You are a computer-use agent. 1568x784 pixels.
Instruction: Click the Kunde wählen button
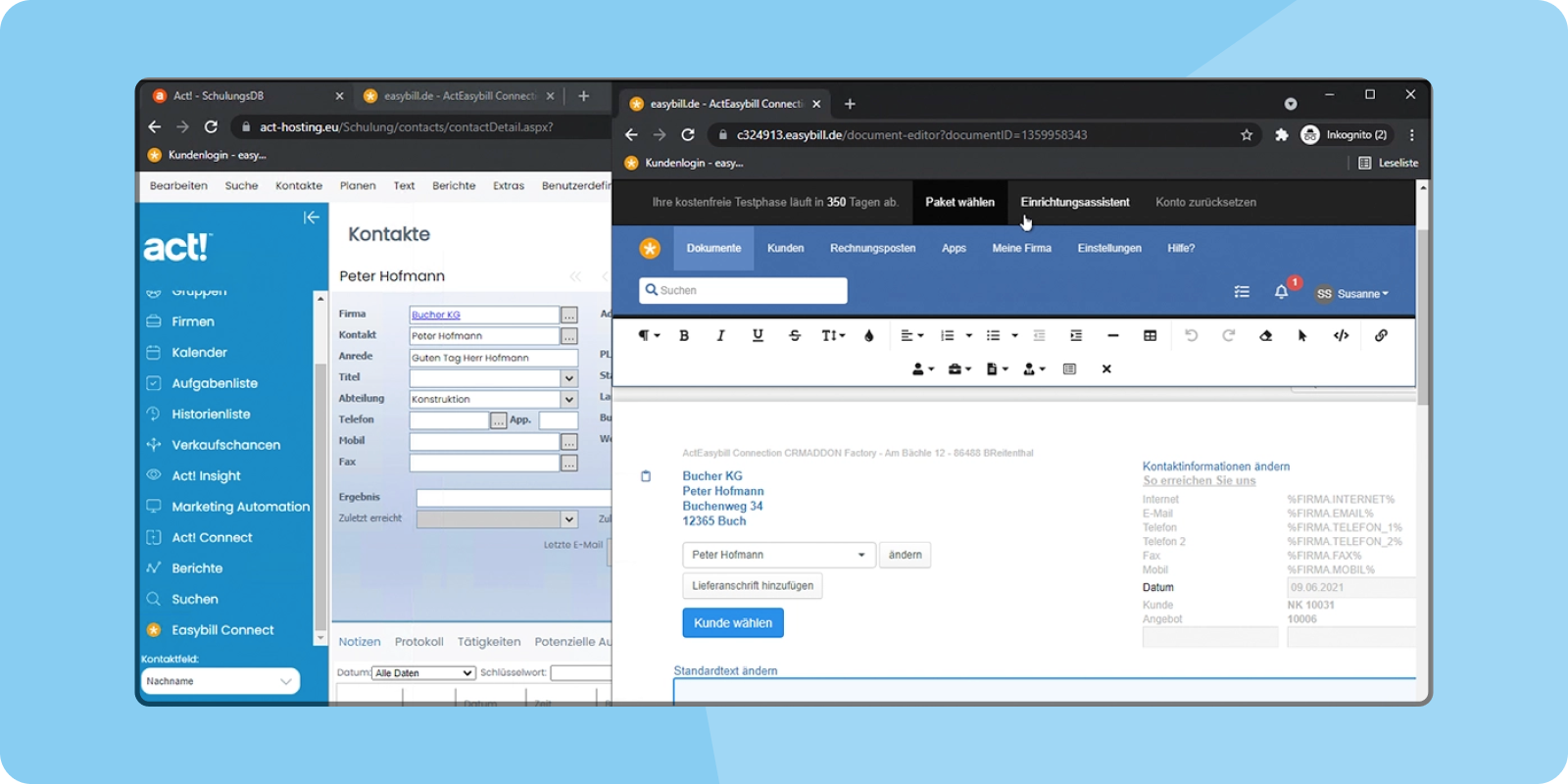coord(732,623)
